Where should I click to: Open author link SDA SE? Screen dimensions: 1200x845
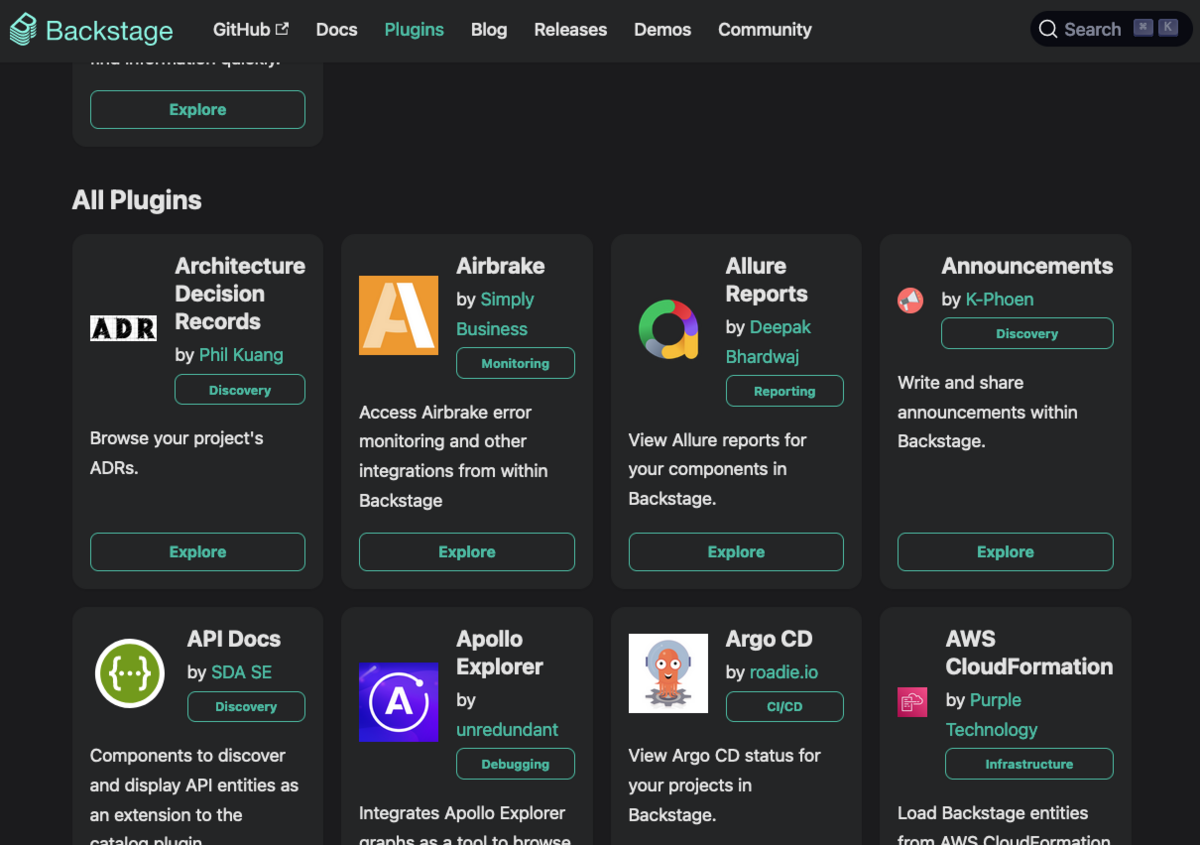point(241,672)
